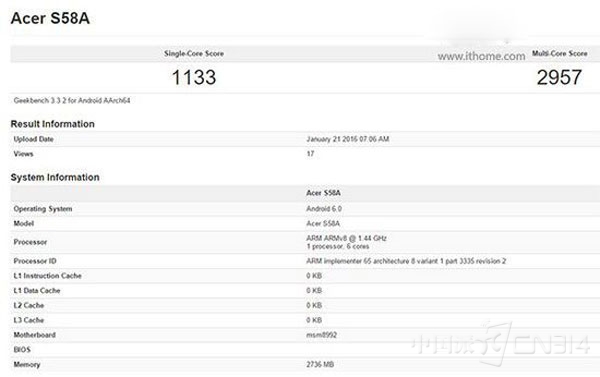Image resolution: width=600 pixels, height=377 pixels.
Task: Click the Result Information heading
Action: click(x=52, y=124)
